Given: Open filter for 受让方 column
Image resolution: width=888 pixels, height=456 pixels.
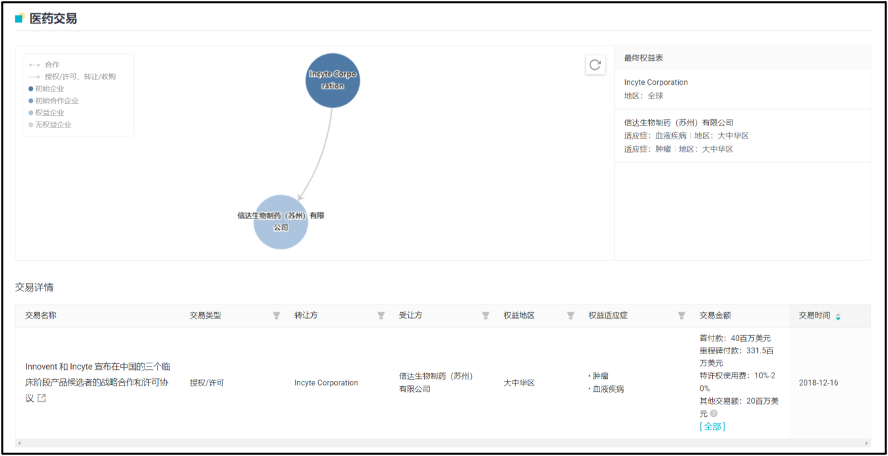Looking at the screenshot, I should tap(485, 316).
